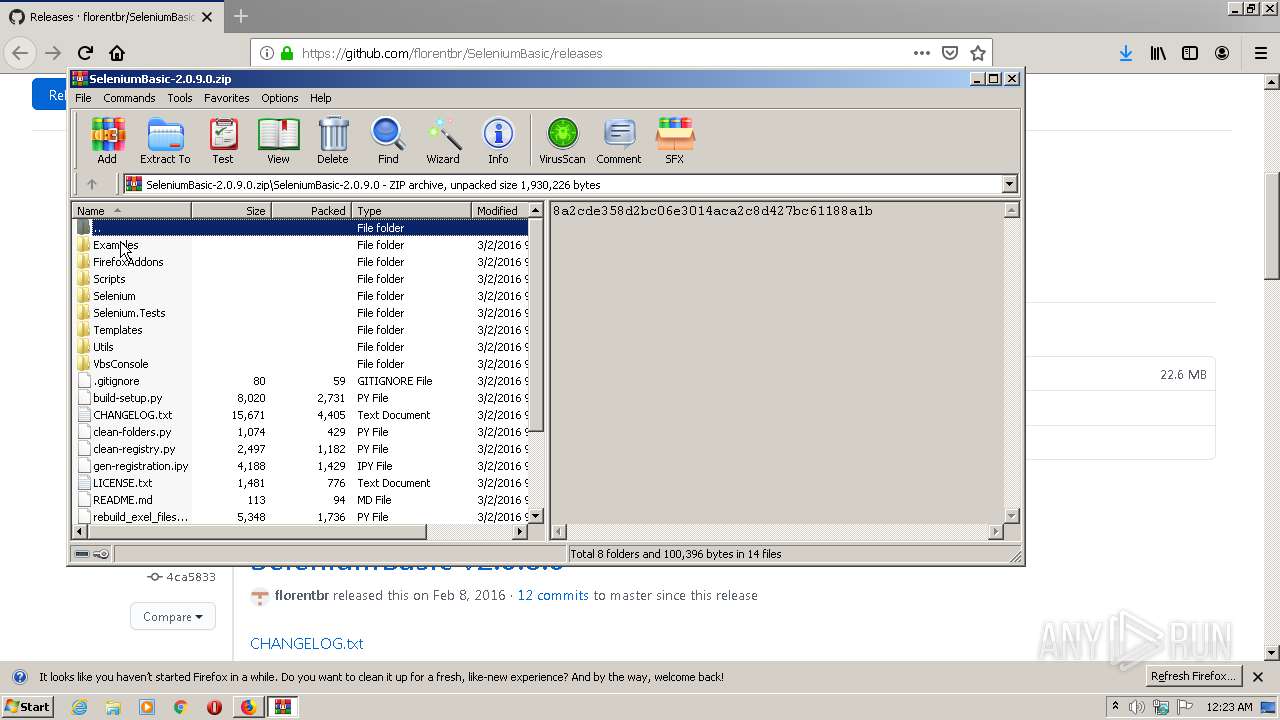This screenshot has width=1280, height=720.
Task: Select the Selenium.Tests folder
Action: 129,313
